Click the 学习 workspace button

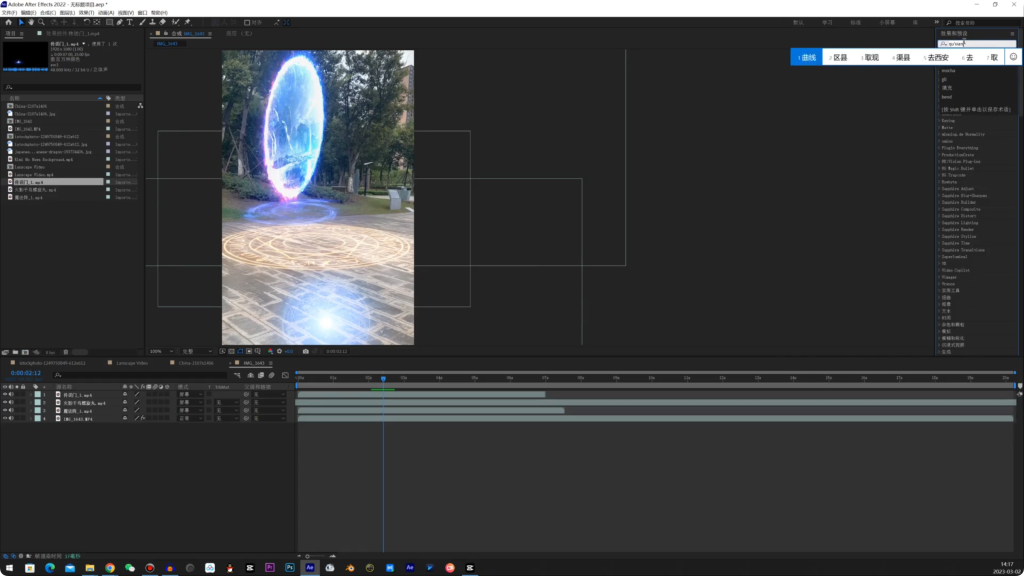tap(827, 21)
